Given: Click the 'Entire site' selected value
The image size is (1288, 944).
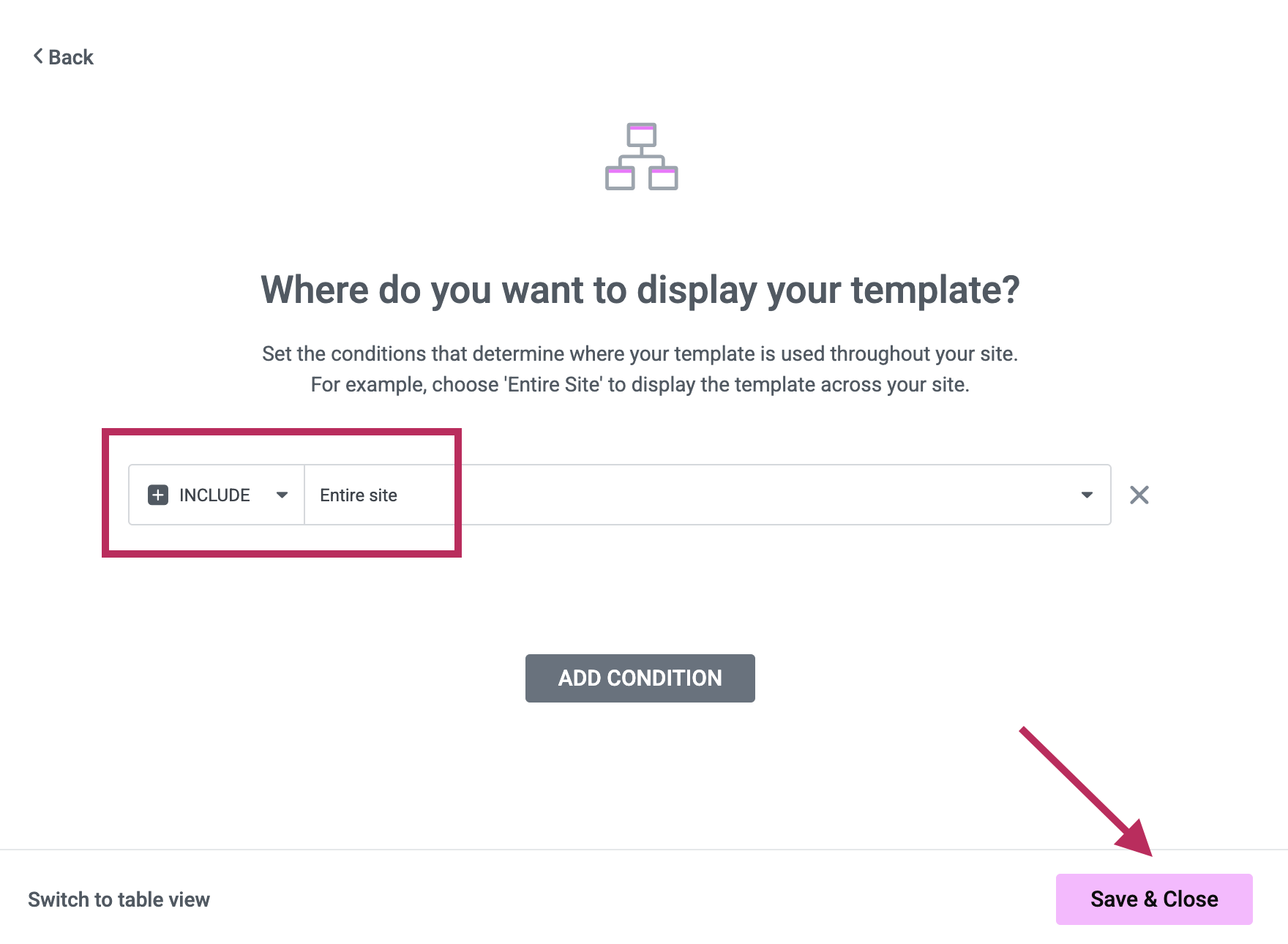Looking at the screenshot, I should (x=359, y=495).
